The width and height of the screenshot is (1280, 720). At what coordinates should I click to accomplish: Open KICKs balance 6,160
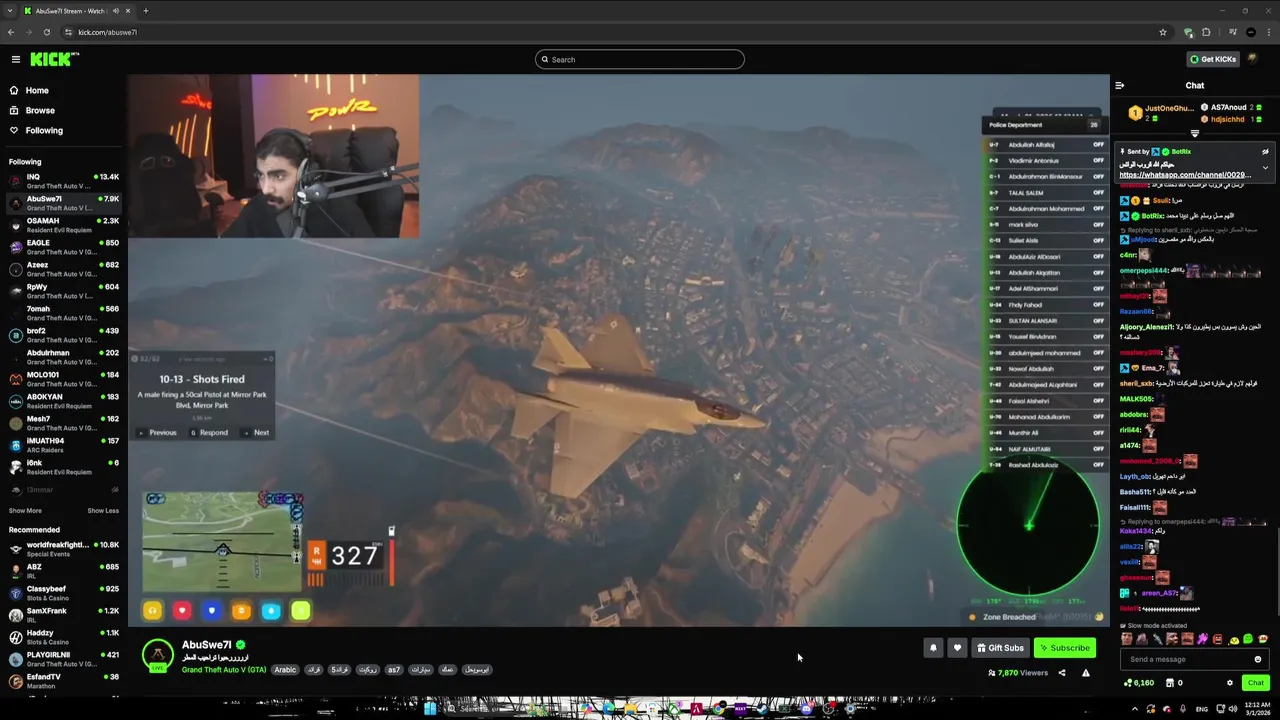coord(1140,683)
